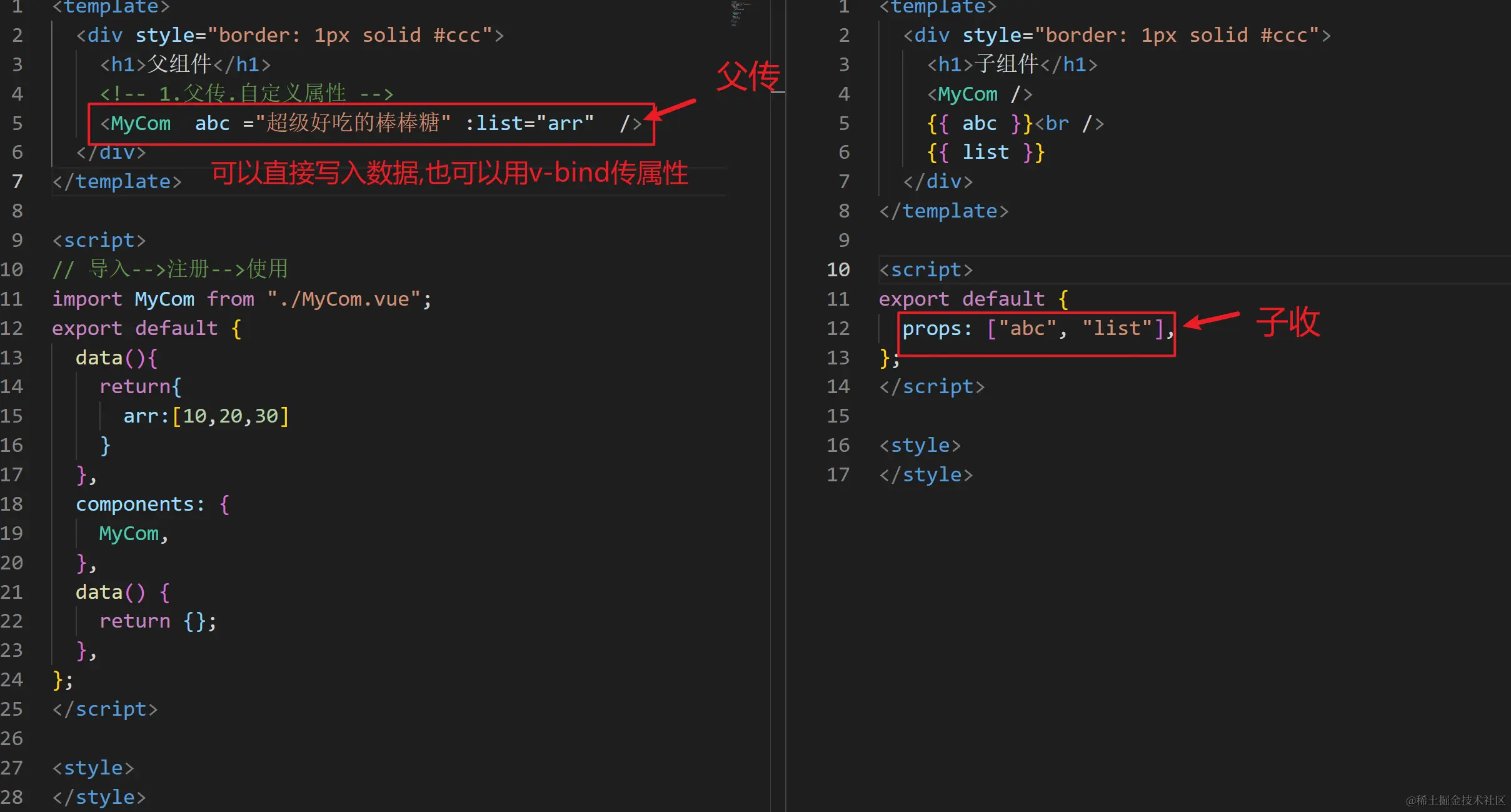
Task: Click line number 7 in the left editor
Action: click(x=18, y=181)
